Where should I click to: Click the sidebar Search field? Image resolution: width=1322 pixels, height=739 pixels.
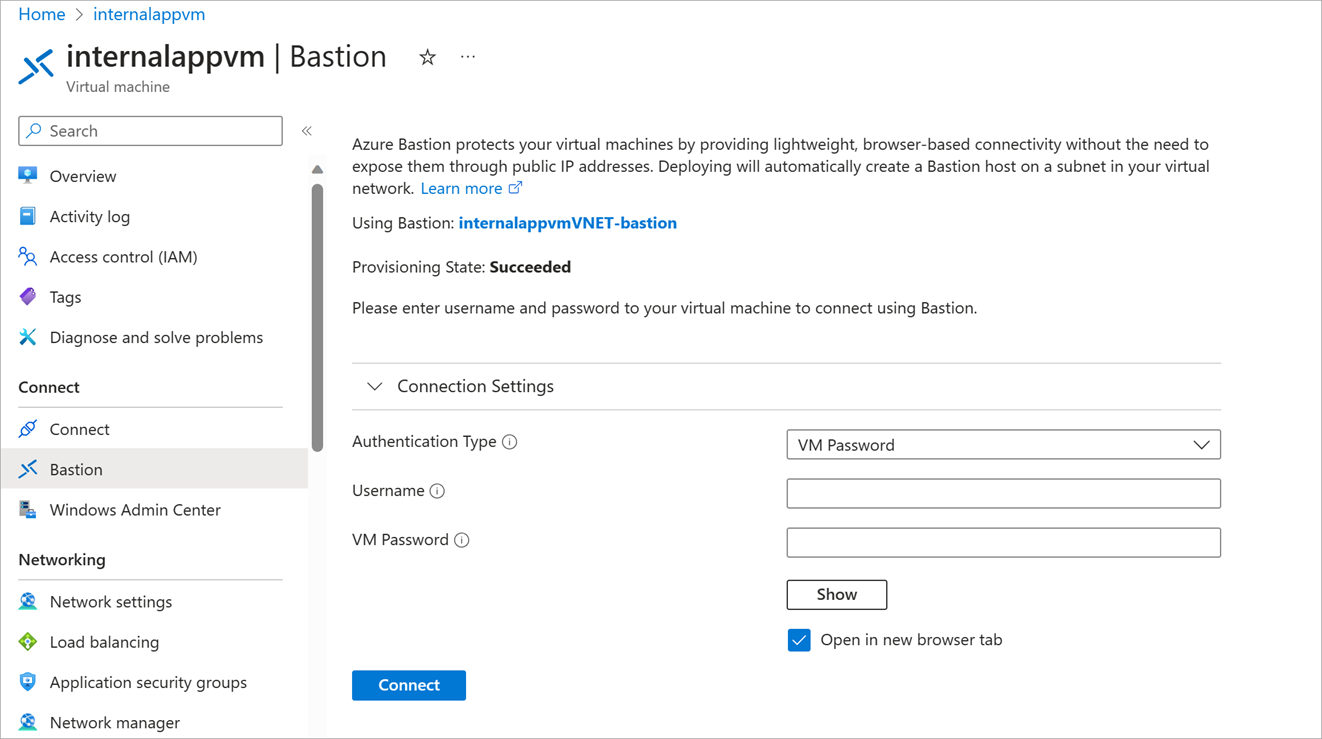coord(150,131)
